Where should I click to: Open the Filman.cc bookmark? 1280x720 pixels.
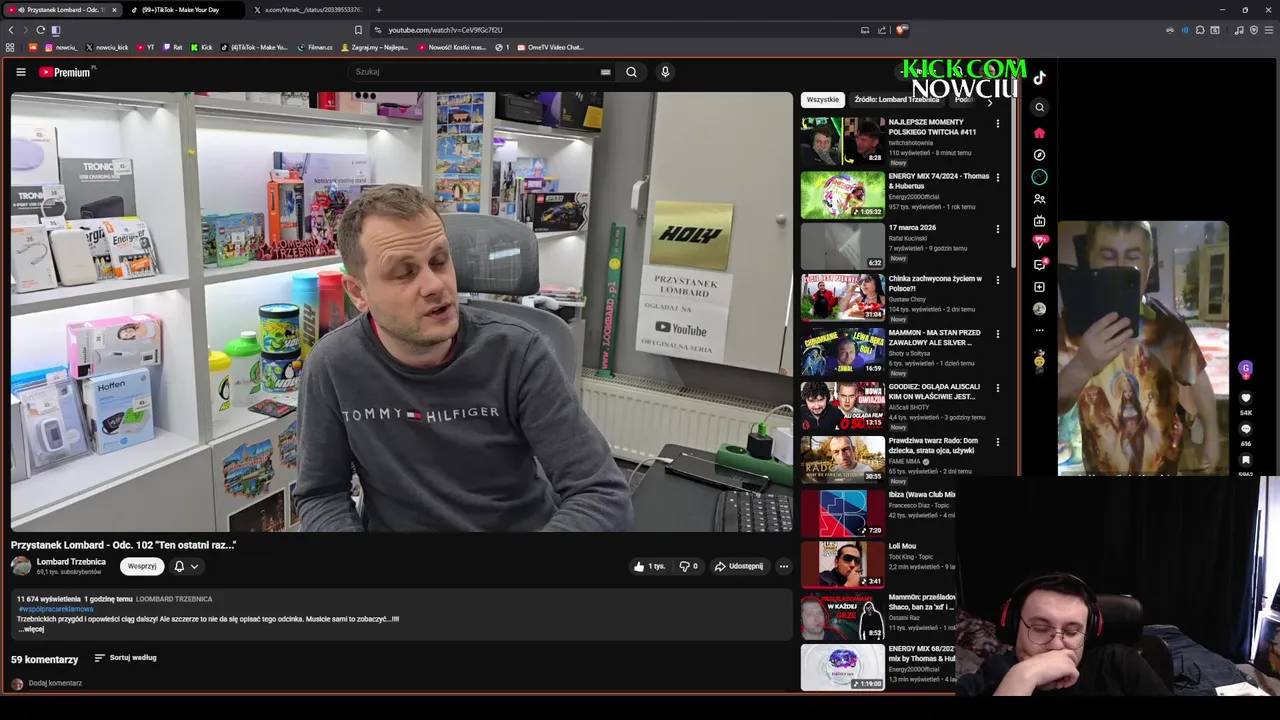coord(315,47)
